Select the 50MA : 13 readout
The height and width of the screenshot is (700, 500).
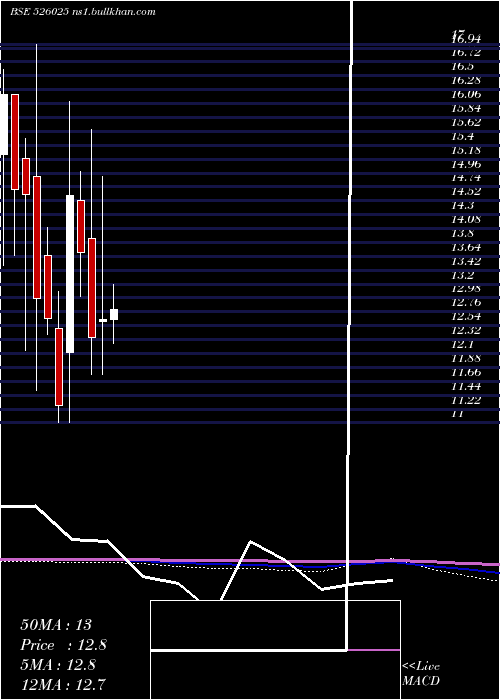coord(56,625)
